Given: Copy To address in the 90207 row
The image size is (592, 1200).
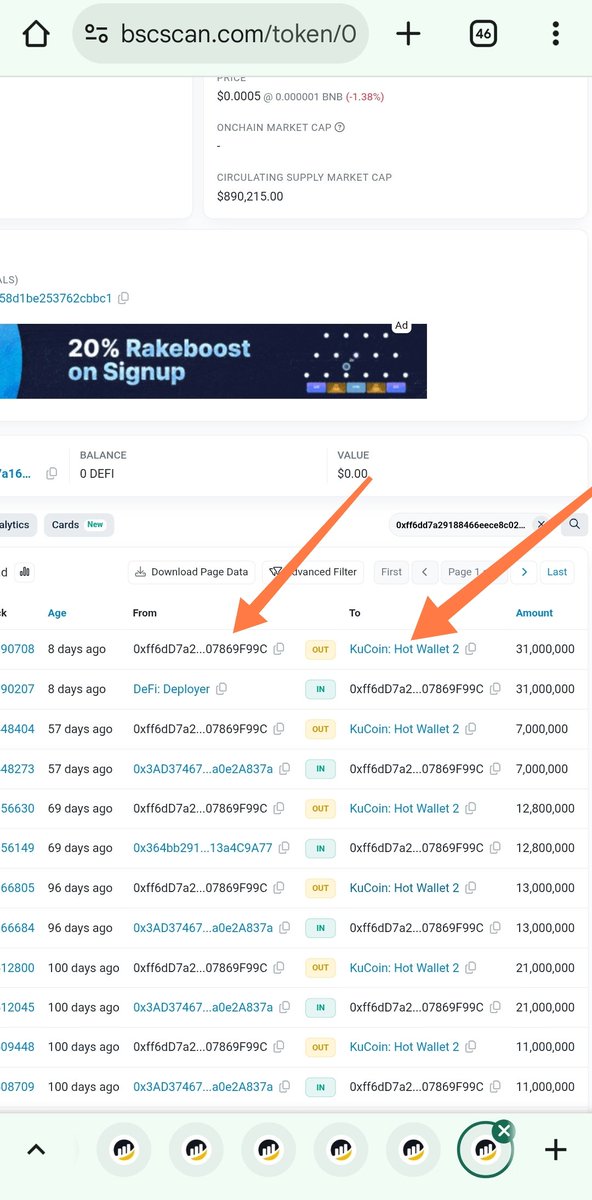Looking at the screenshot, I should coord(495,689).
